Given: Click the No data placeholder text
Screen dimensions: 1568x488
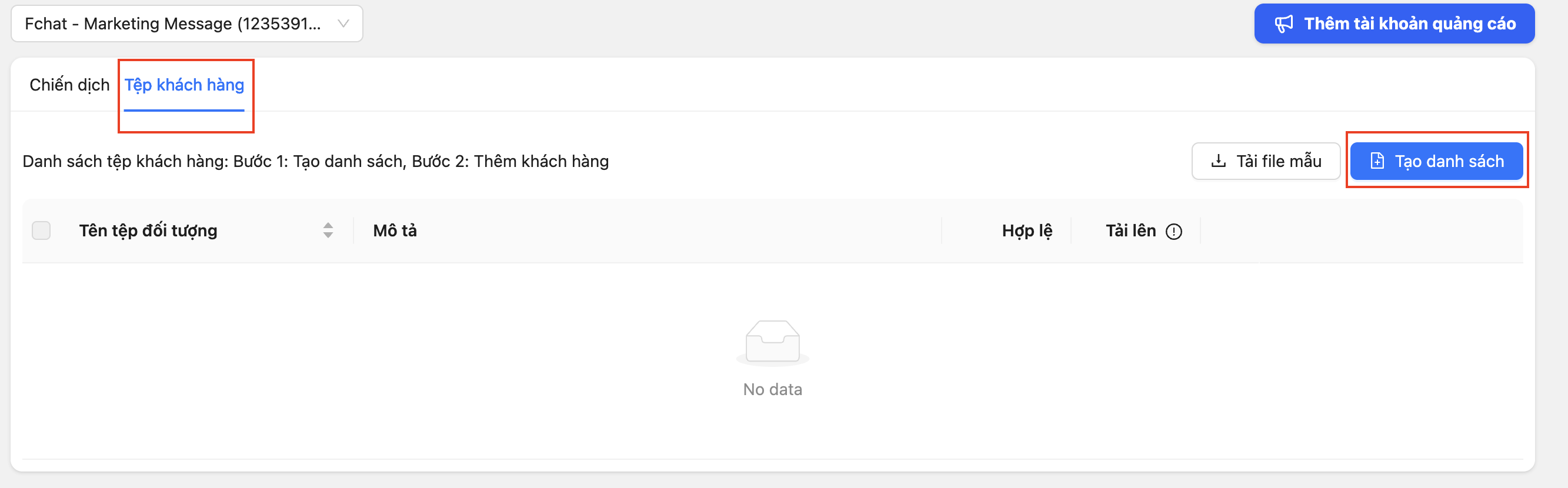Looking at the screenshot, I should point(772,389).
